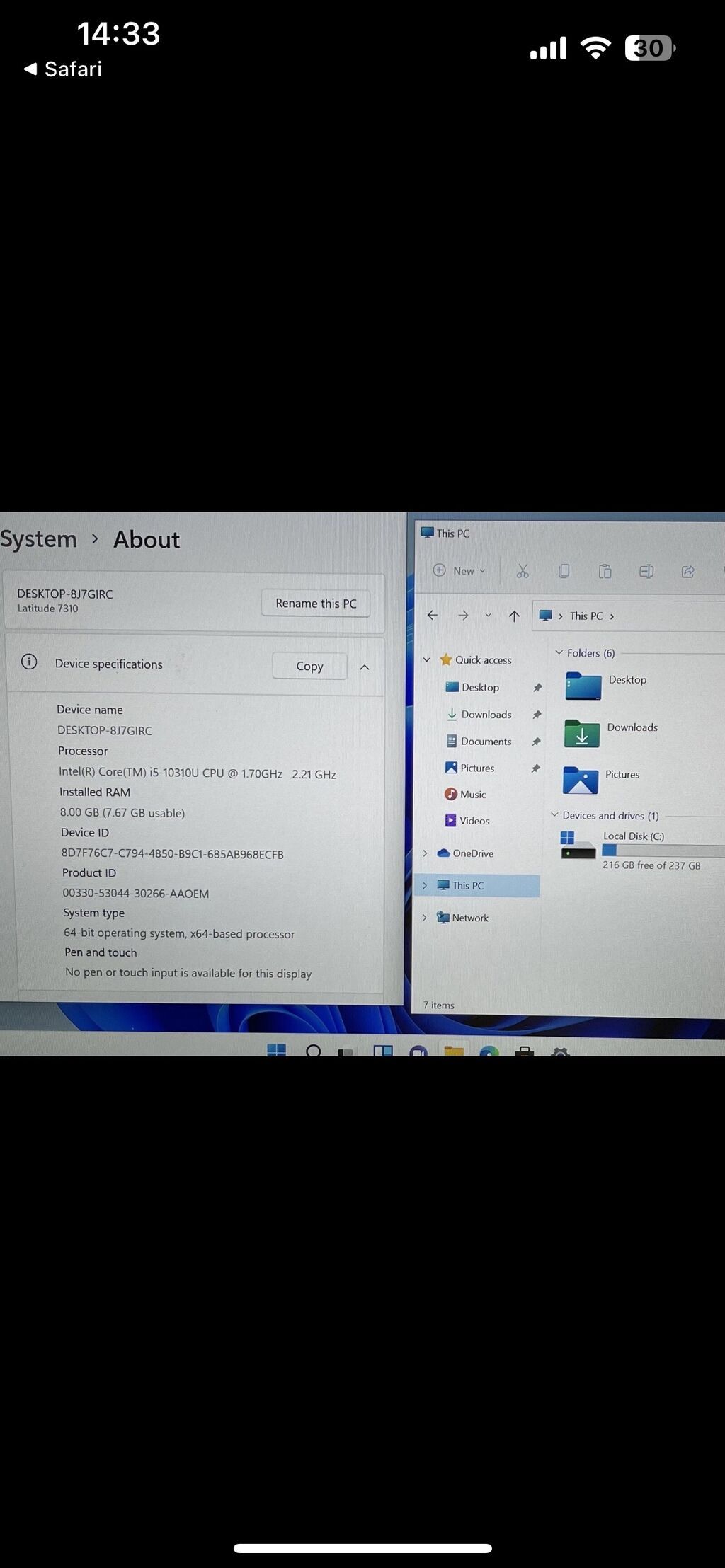Collapse the Device specifications section
The height and width of the screenshot is (1568, 725).
(365, 667)
